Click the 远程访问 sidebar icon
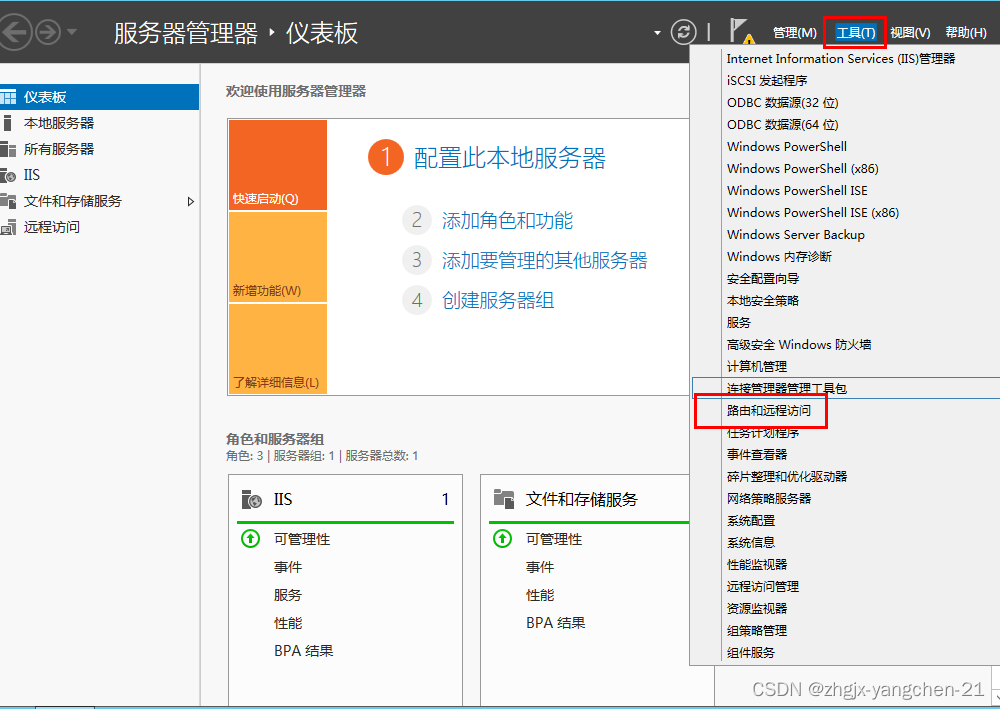Viewport: 1000px width, 709px height. coord(8,227)
